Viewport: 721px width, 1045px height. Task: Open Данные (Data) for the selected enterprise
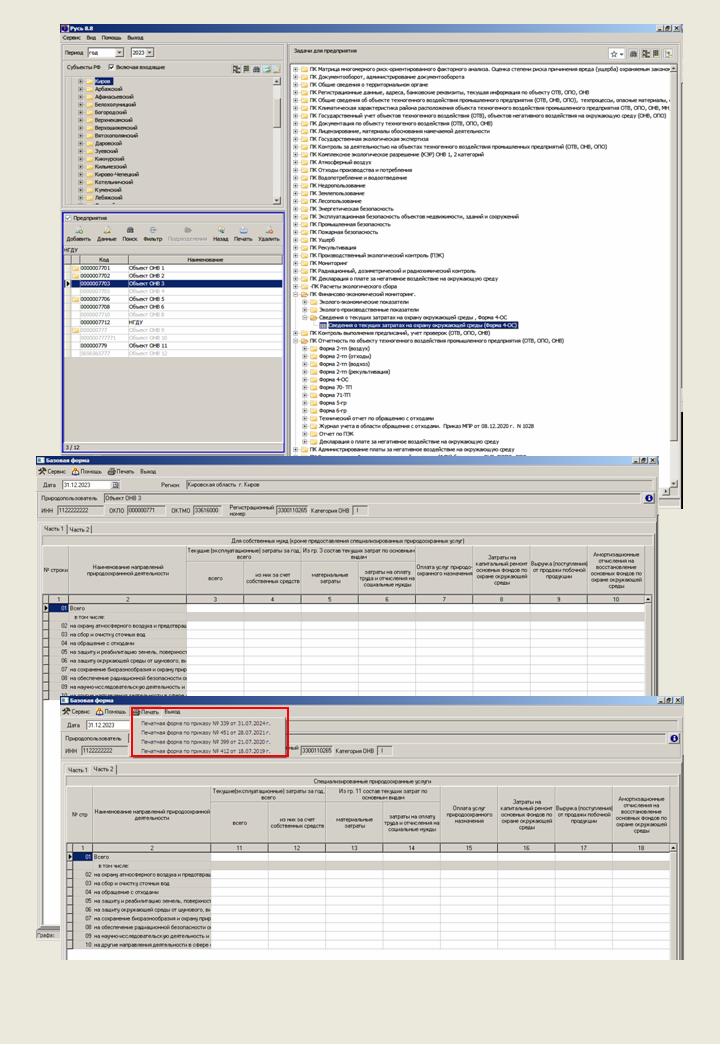point(106,231)
